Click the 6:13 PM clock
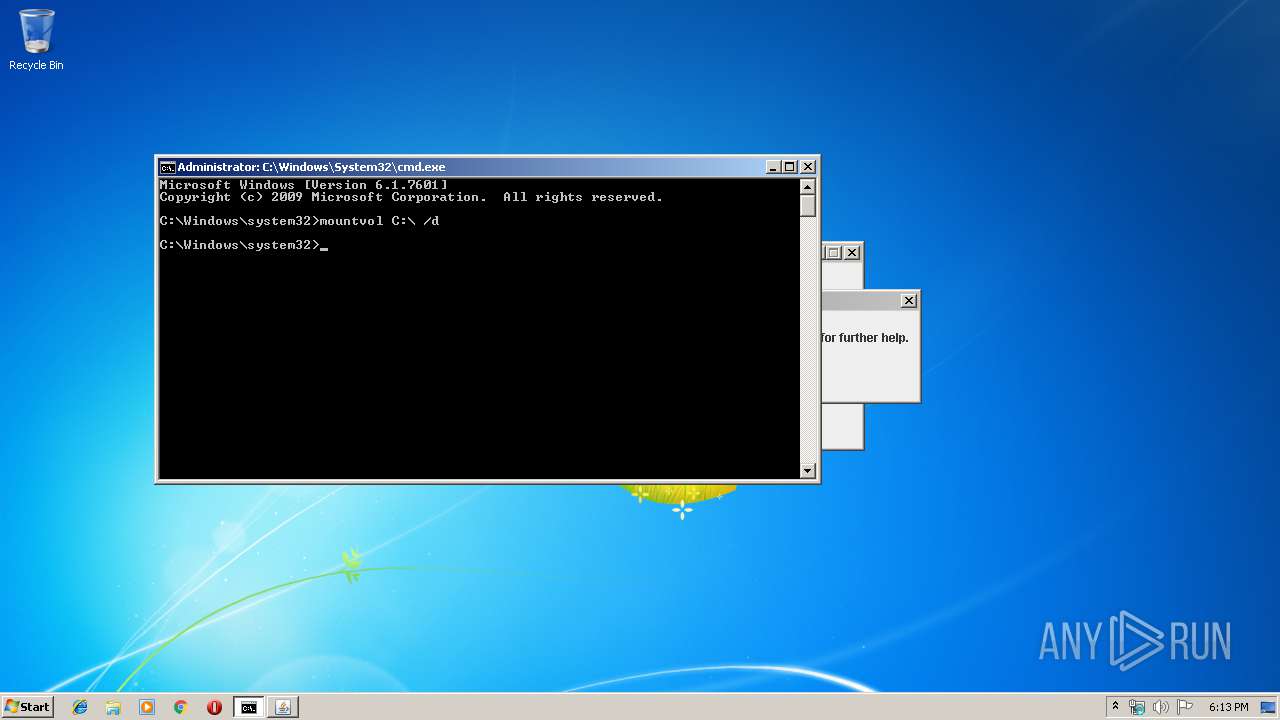The image size is (1280, 720). click(1228, 707)
